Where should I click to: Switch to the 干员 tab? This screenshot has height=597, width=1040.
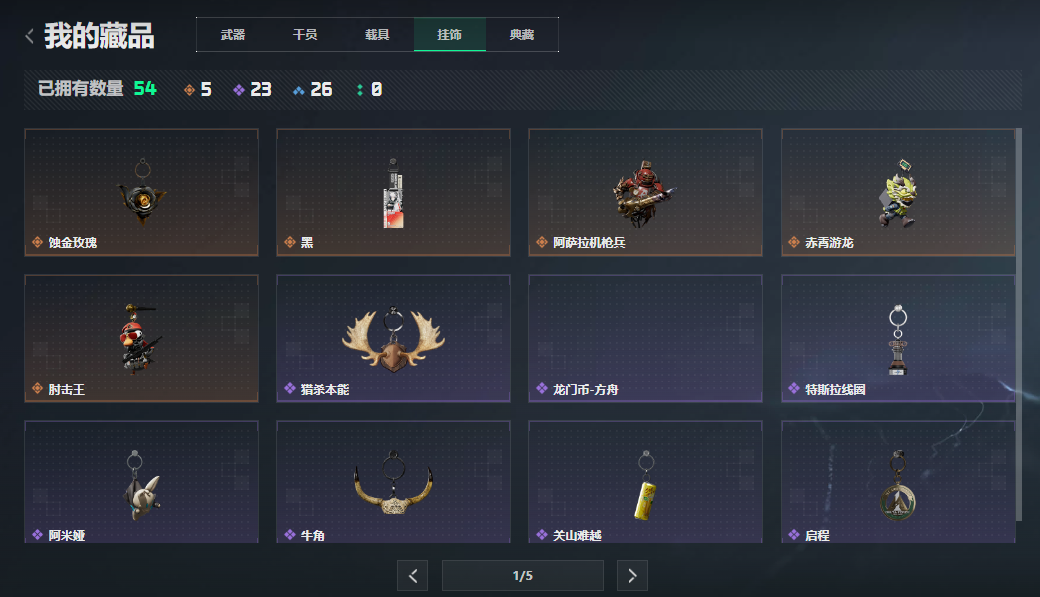click(x=305, y=34)
